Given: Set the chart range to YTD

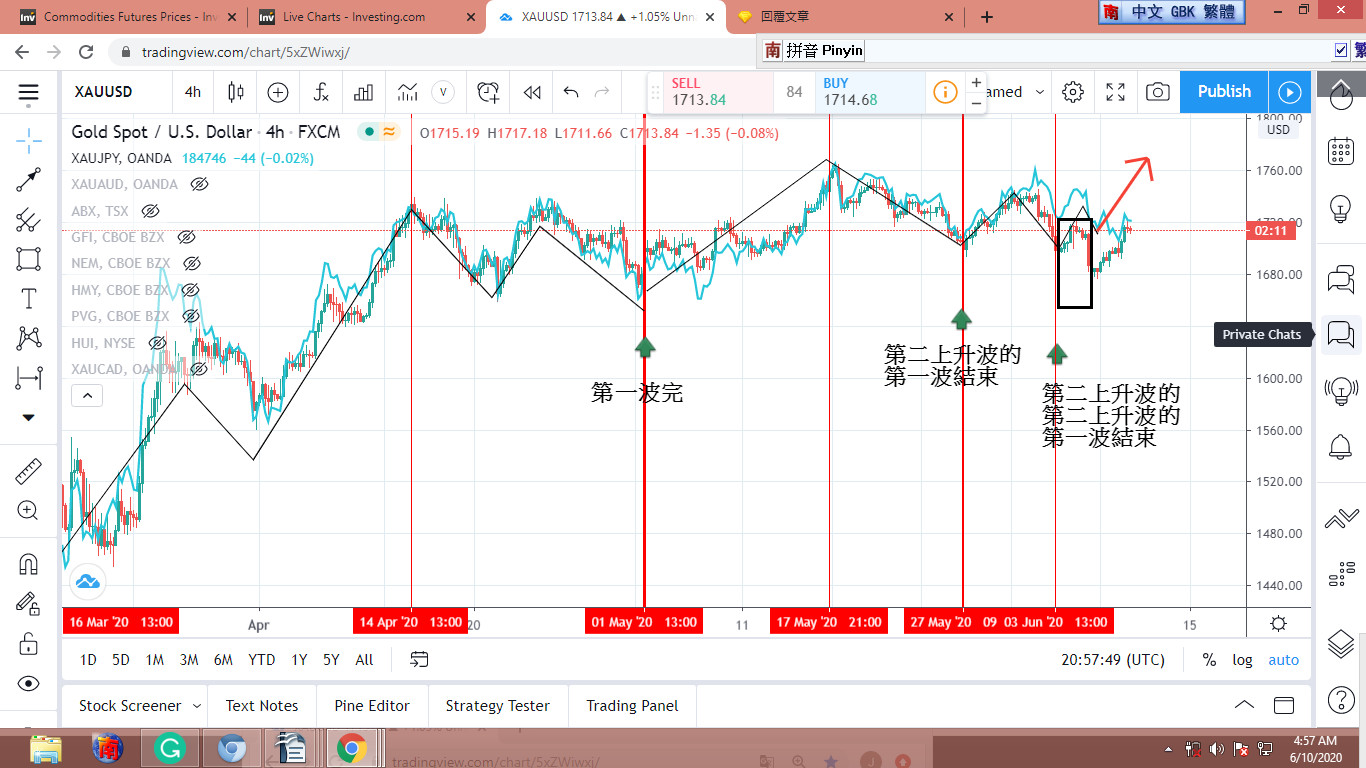Looking at the screenshot, I should click(261, 660).
